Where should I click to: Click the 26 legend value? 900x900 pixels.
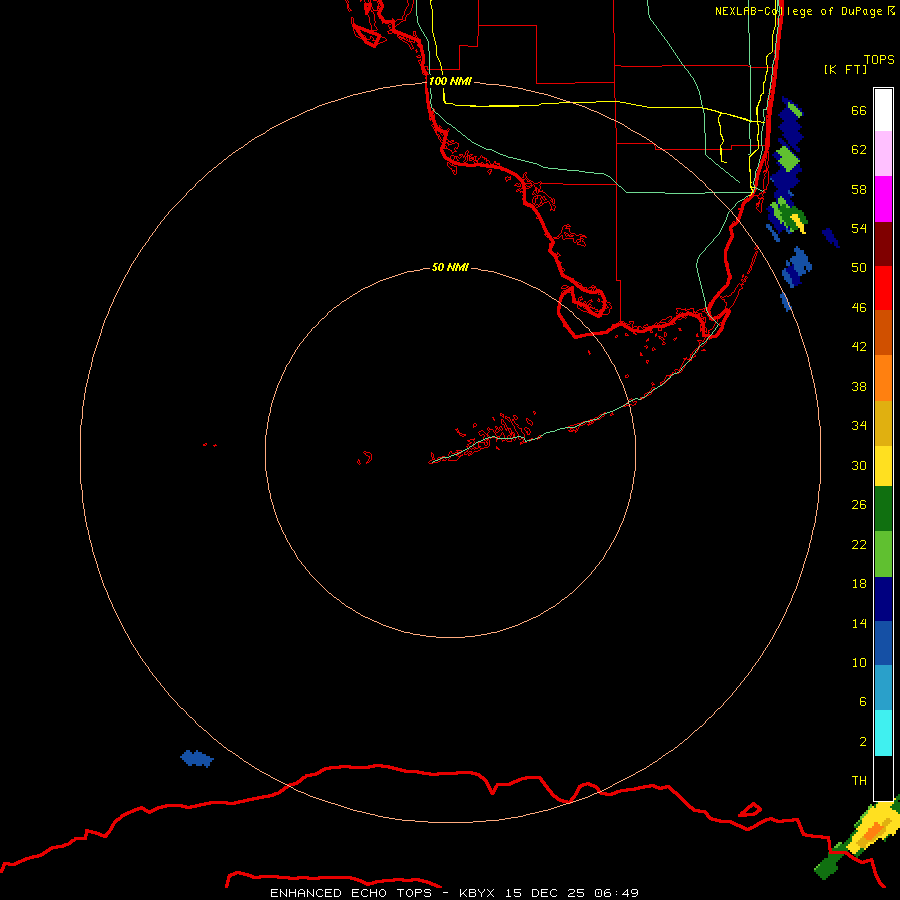point(859,505)
